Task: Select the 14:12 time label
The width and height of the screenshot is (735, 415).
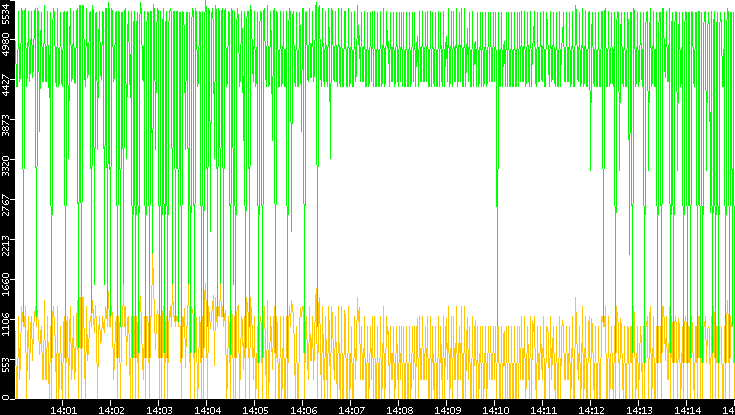Action: (592, 408)
